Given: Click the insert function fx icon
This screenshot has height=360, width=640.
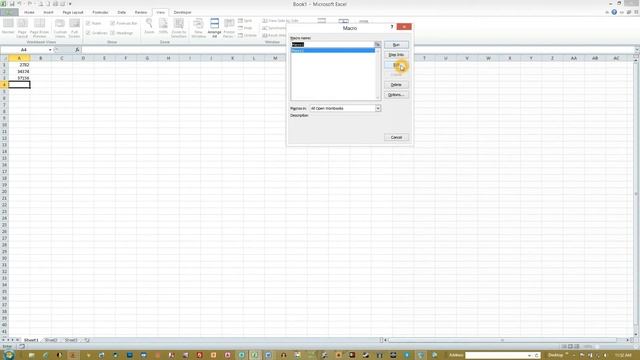Looking at the screenshot, I should pos(77,50).
